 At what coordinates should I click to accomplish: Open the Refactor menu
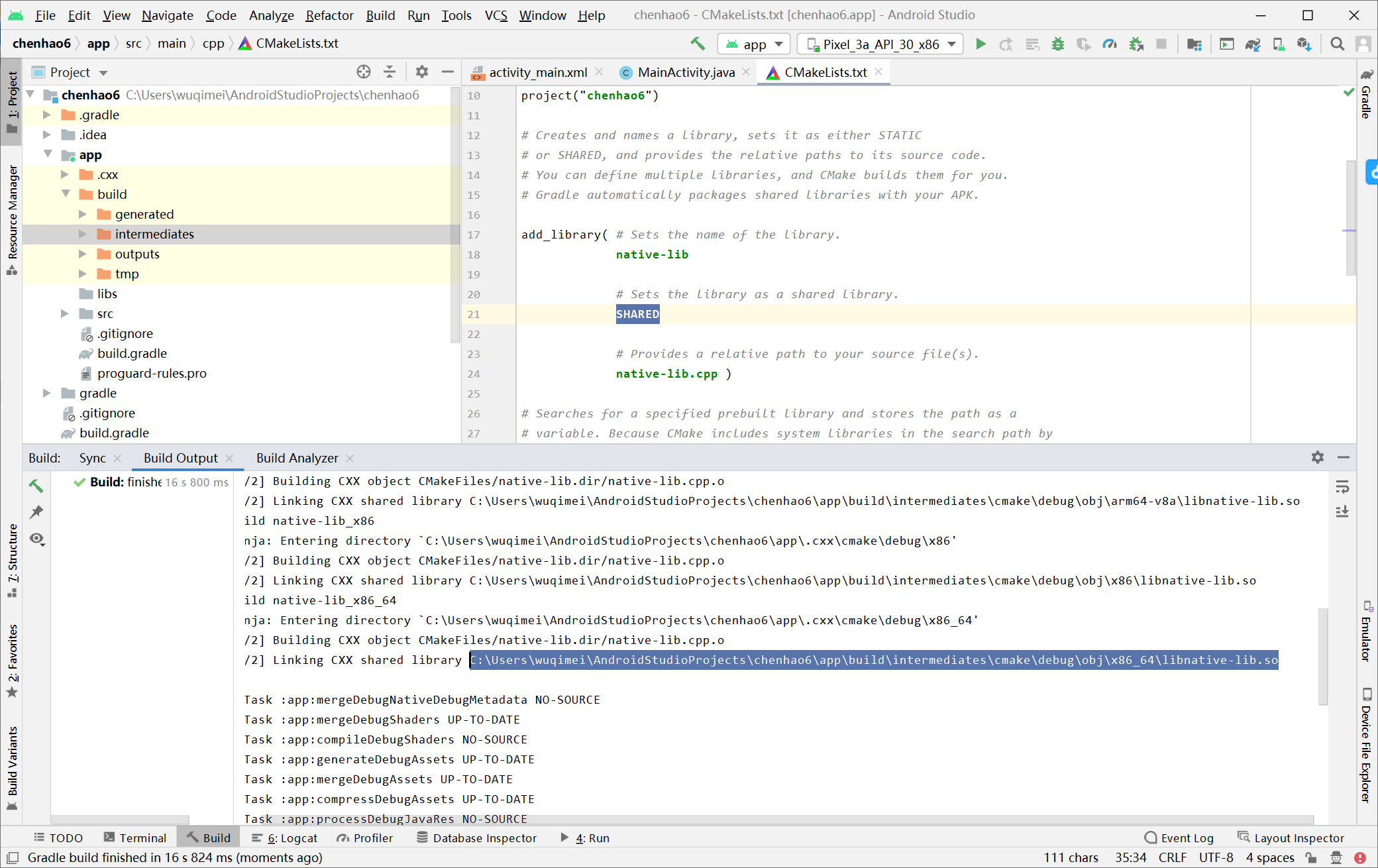coord(329,15)
